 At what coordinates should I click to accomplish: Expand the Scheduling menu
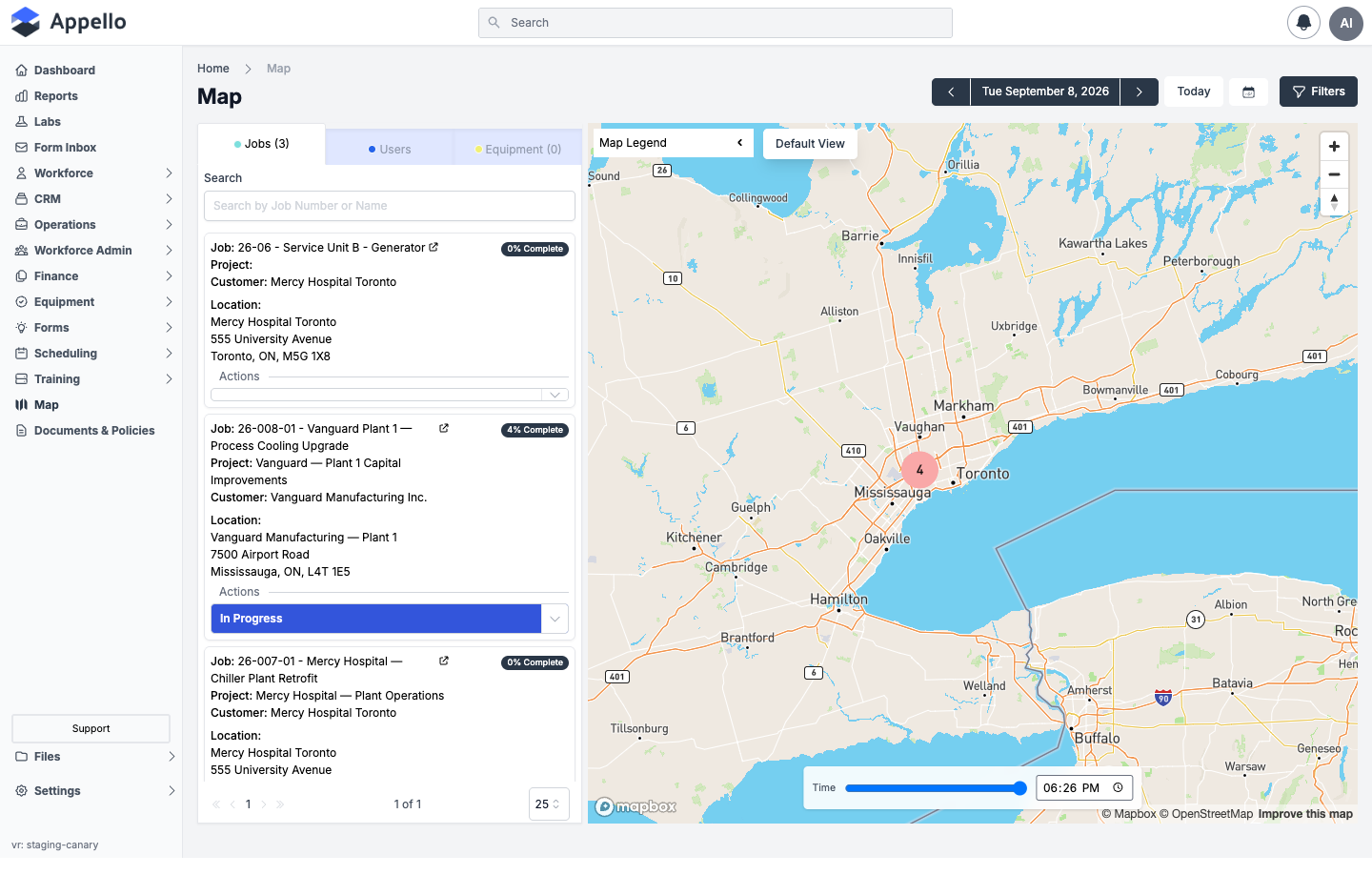tap(91, 354)
